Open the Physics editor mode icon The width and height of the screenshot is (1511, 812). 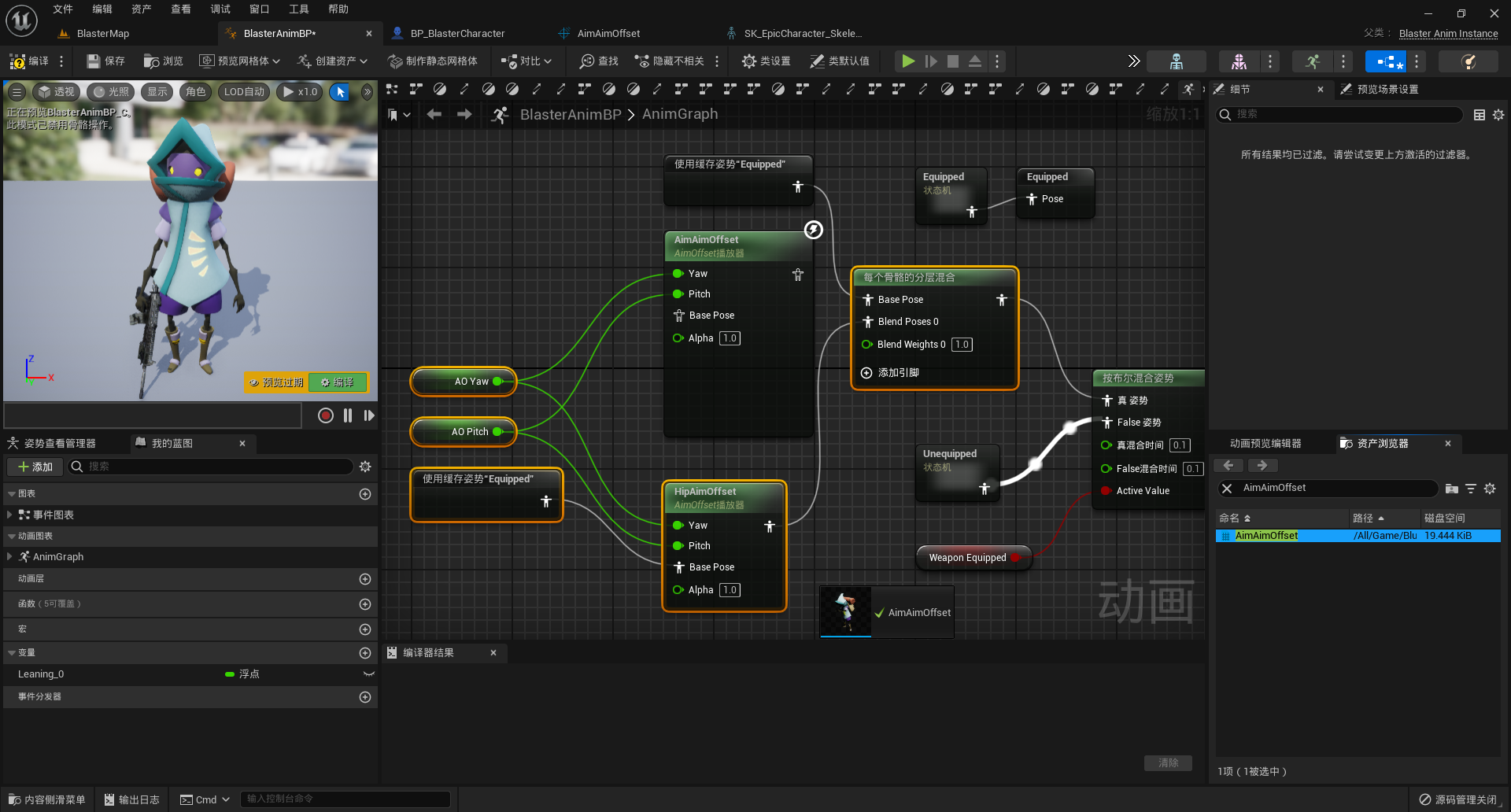tap(1469, 61)
